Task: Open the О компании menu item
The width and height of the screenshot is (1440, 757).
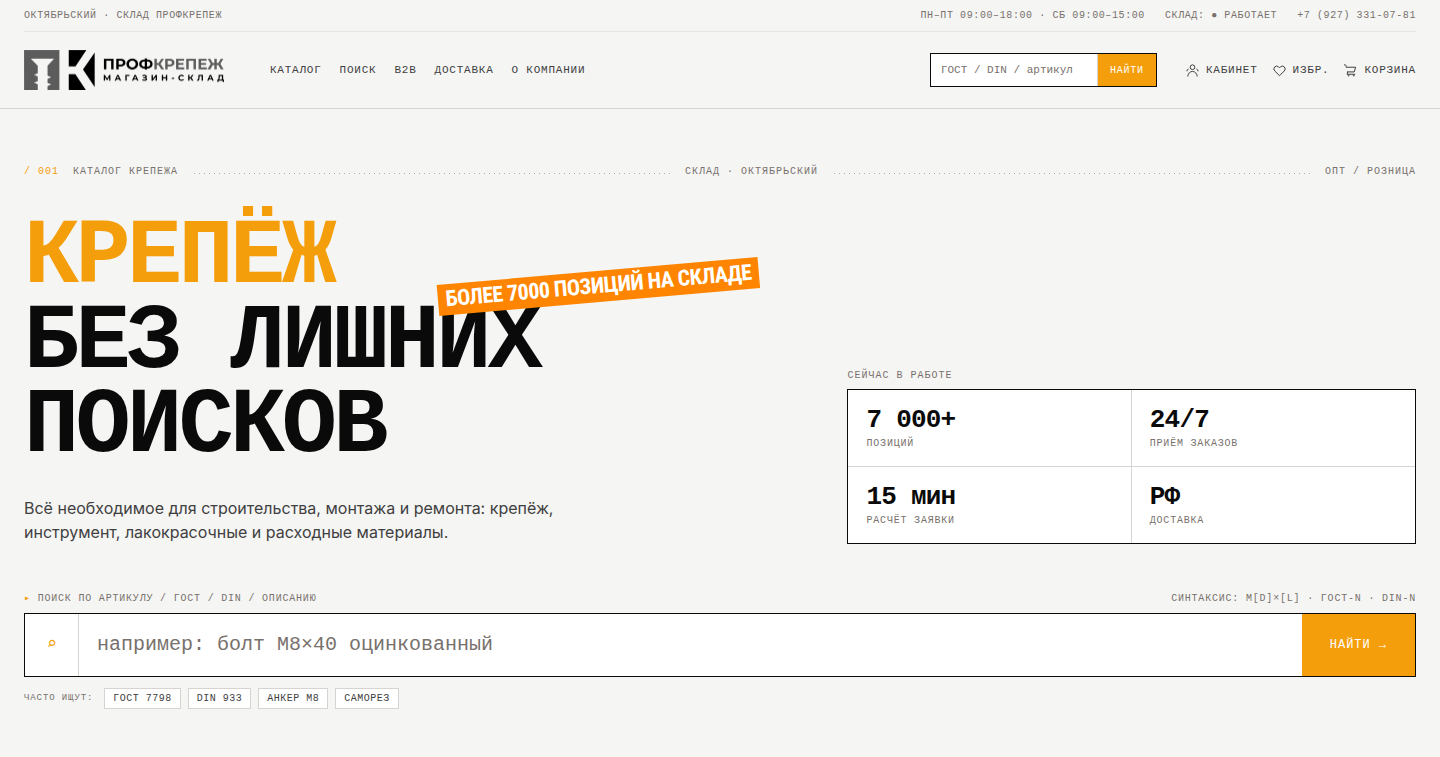Action: click(548, 70)
